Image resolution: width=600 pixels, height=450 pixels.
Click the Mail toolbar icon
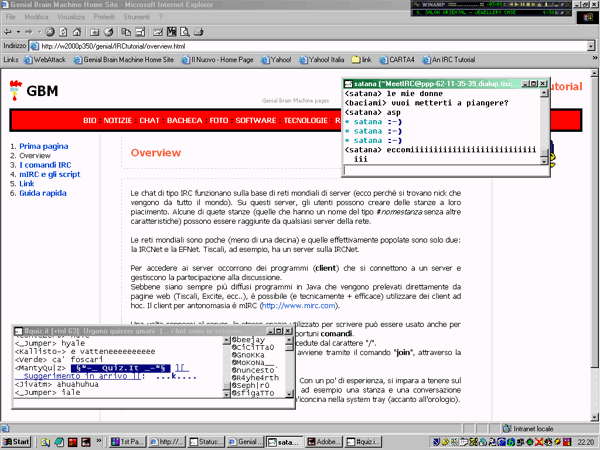coord(158,32)
